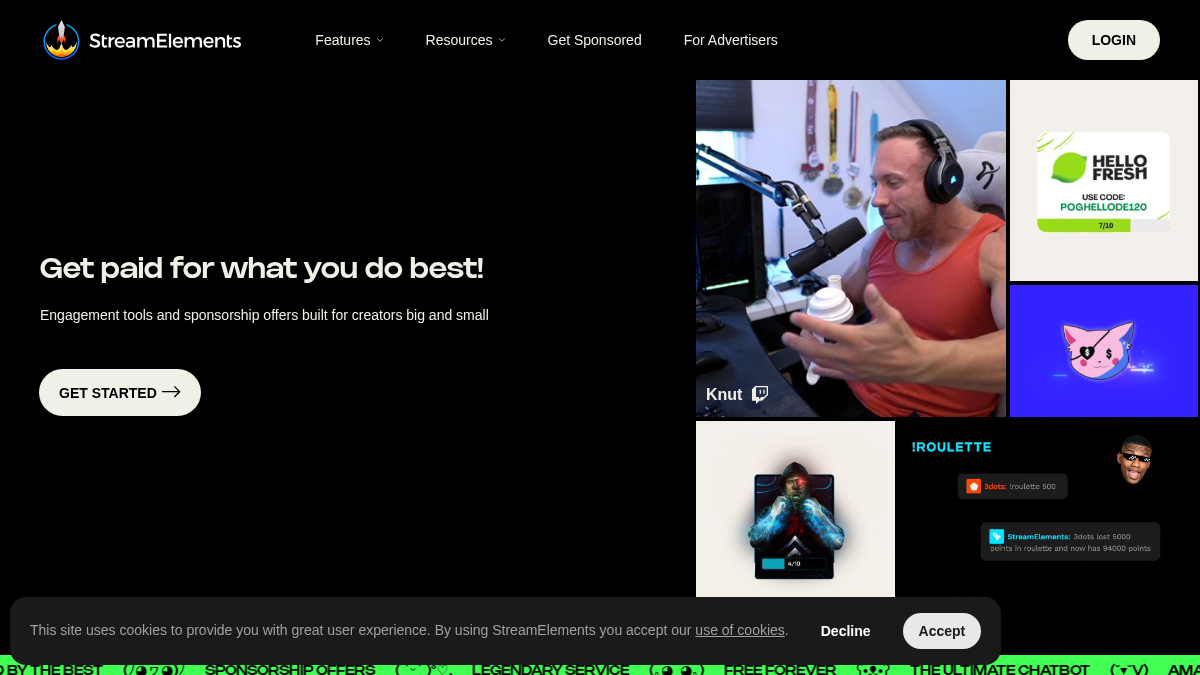Image resolution: width=1200 pixels, height=675 pixels.
Task: Click the Knut streamer name label
Action: (x=724, y=394)
